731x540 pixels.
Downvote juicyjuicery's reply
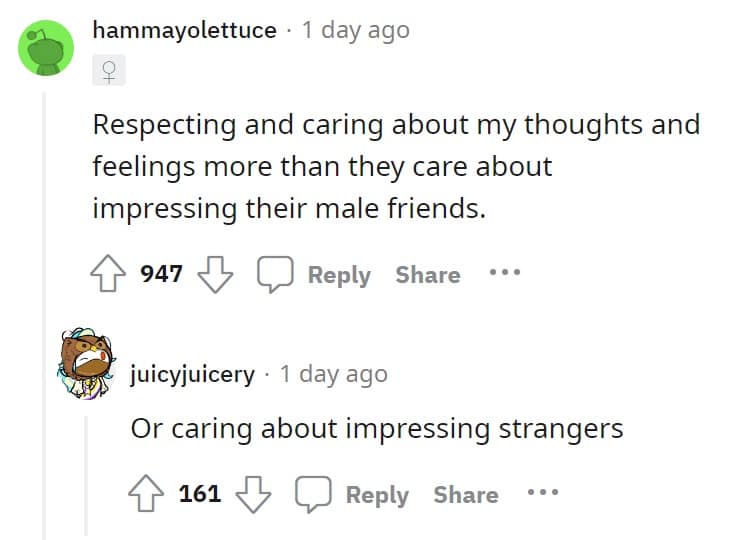tap(249, 494)
